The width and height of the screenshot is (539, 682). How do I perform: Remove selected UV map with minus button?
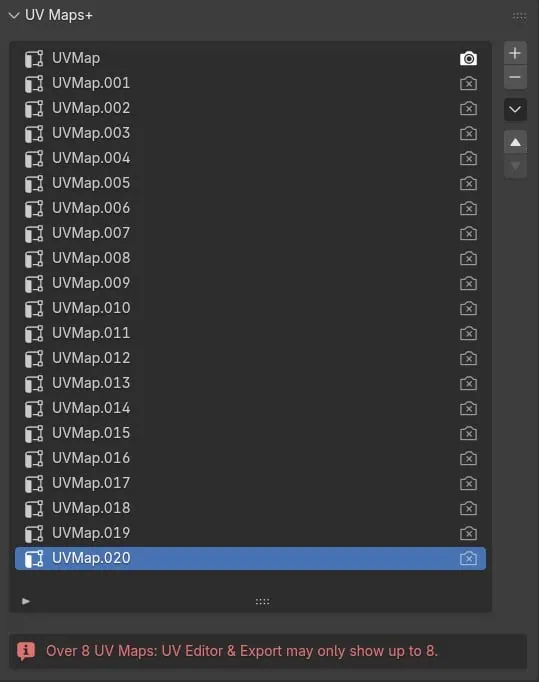515,77
